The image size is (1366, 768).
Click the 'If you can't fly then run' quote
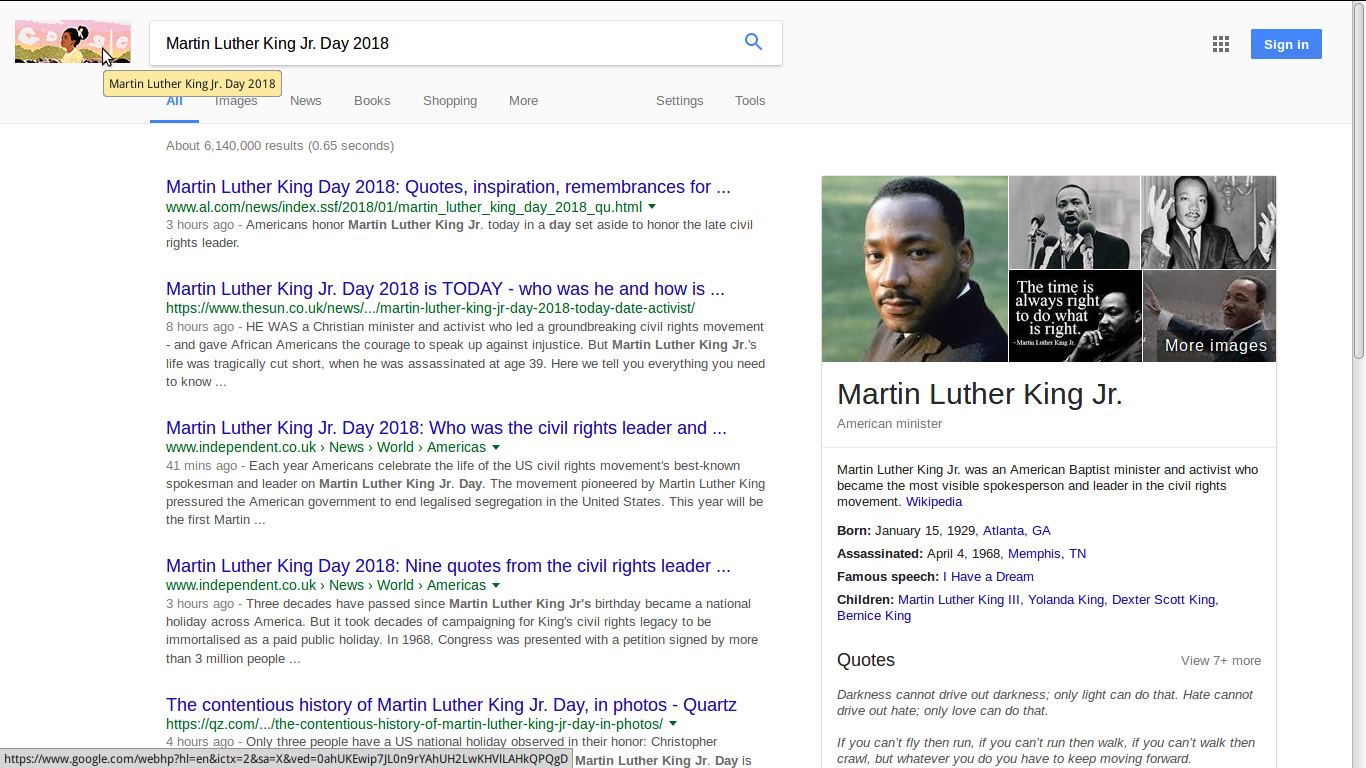coord(1046,751)
